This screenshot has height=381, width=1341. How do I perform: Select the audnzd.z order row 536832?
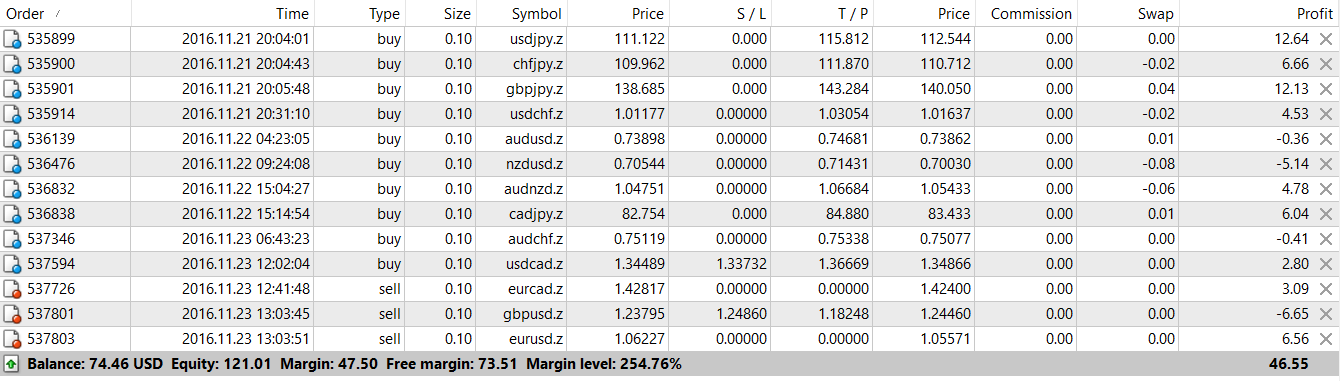(670, 189)
